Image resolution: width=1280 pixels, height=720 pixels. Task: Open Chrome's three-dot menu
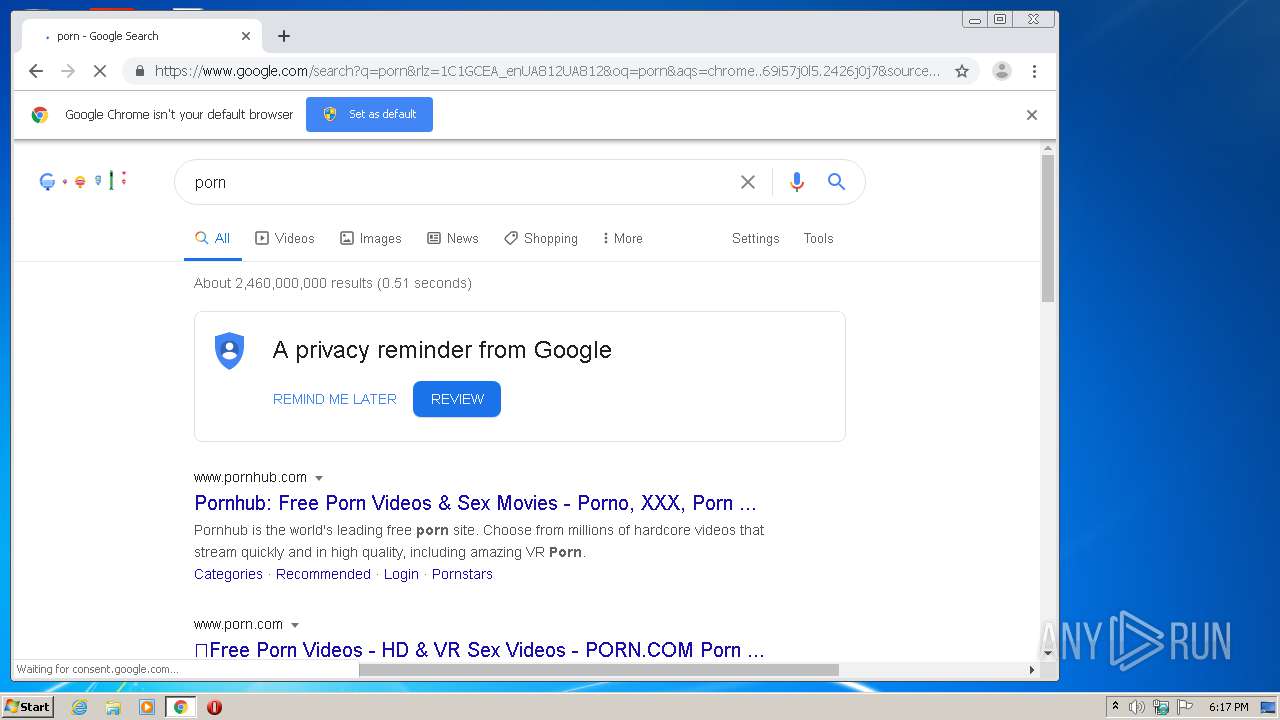1034,71
